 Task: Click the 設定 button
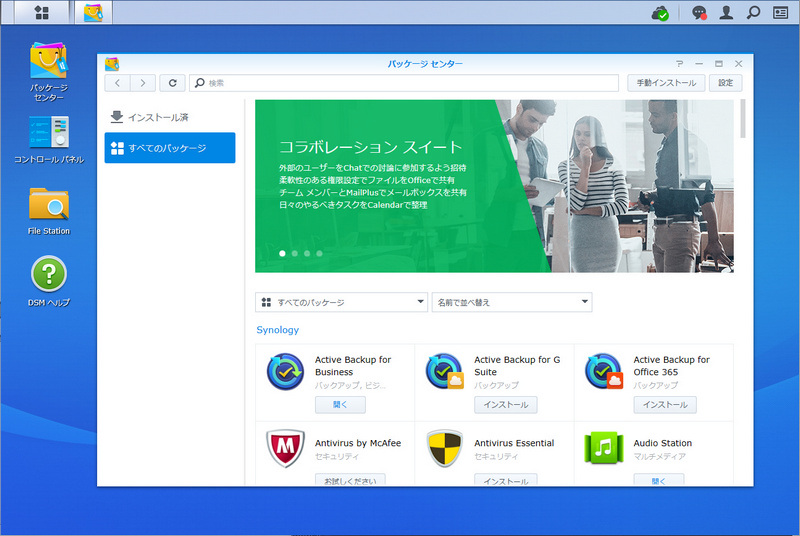click(726, 83)
